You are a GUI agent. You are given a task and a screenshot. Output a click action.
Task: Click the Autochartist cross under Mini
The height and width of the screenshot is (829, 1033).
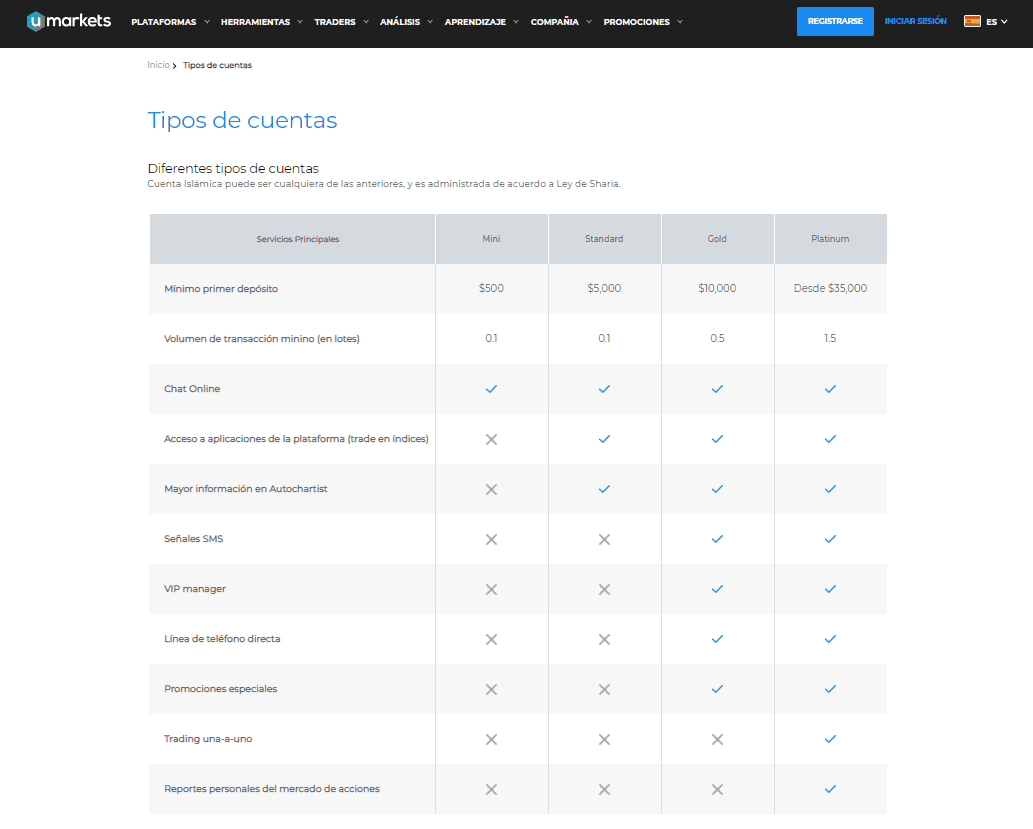[x=491, y=489]
